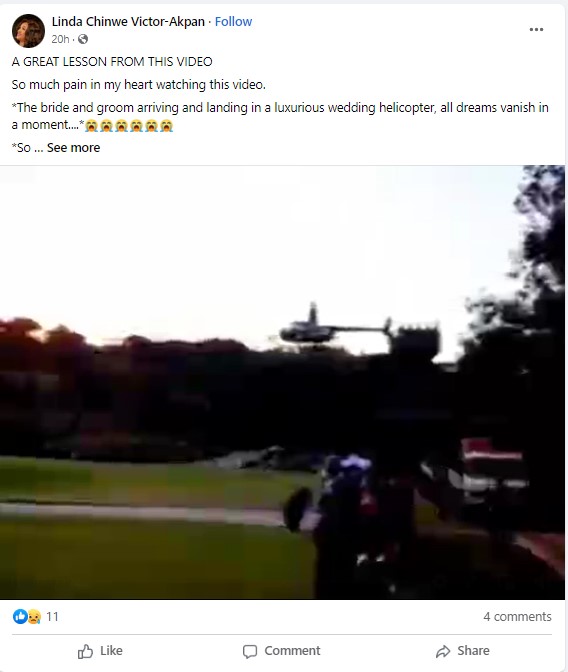This screenshot has width=568, height=672.
Task: Click the crying emoji row in post
Action: click(x=129, y=126)
